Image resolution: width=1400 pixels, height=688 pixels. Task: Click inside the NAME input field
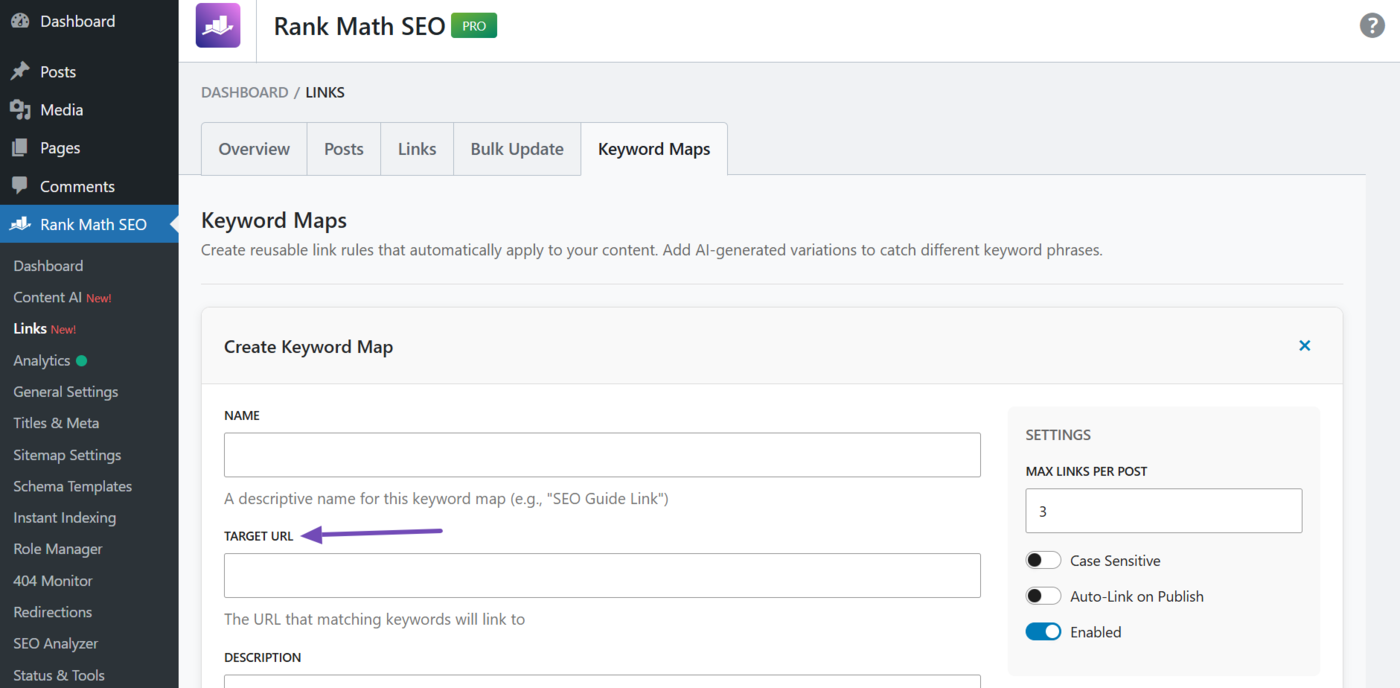click(x=601, y=454)
